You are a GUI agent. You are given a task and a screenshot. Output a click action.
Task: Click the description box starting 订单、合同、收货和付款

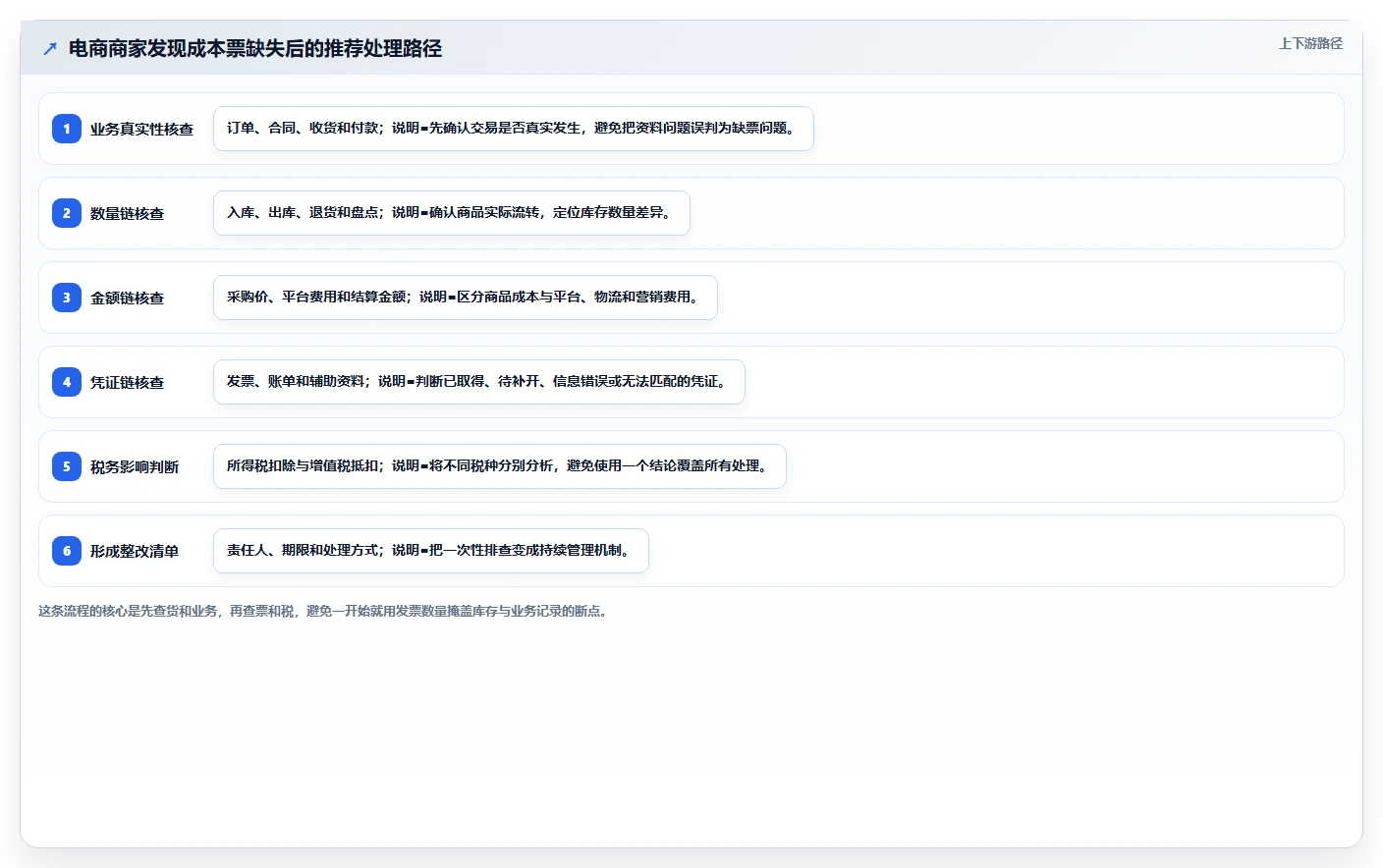tap(514, 129)
